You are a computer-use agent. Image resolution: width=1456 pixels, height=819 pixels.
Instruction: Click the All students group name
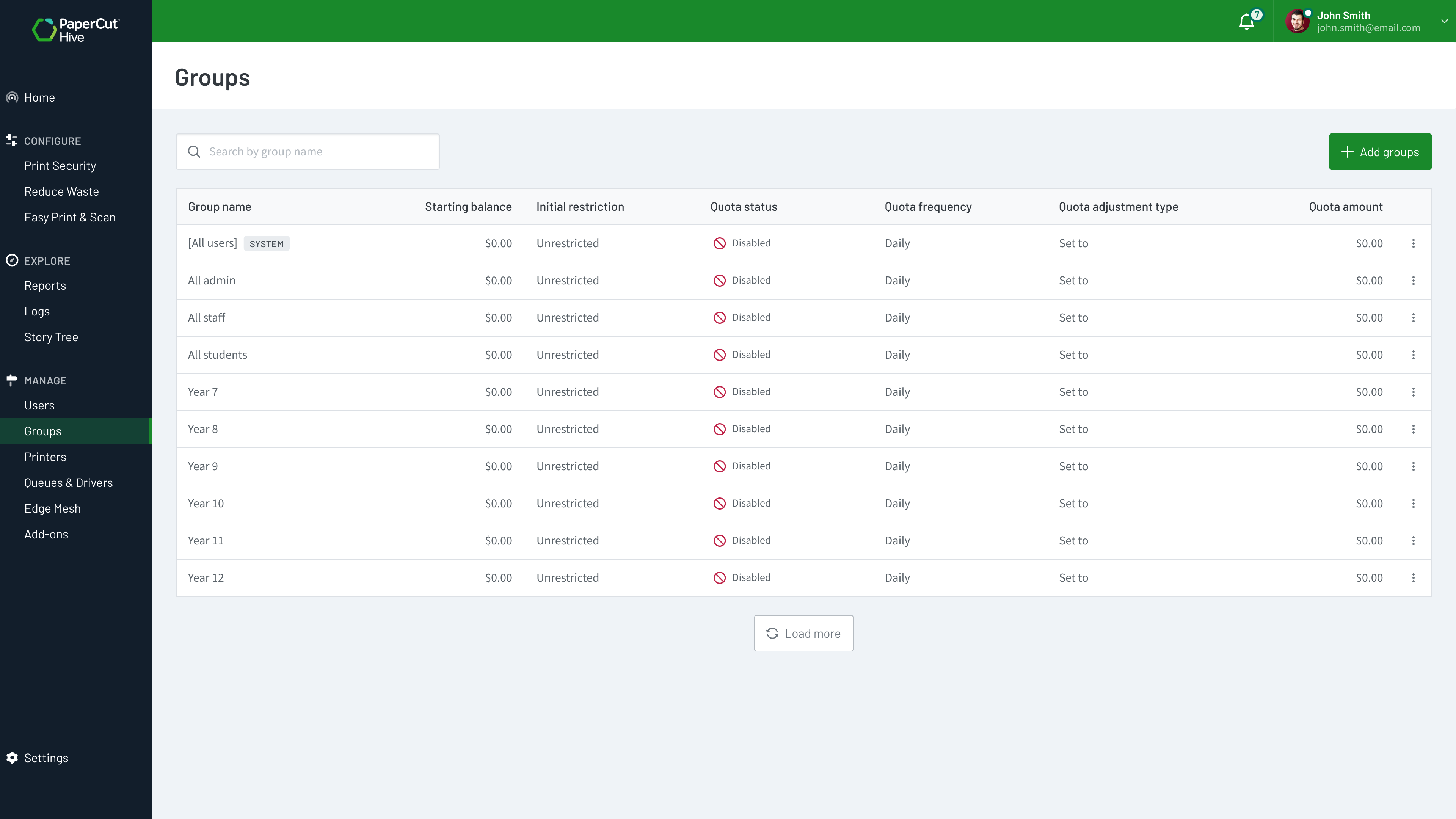pos(218,355)
